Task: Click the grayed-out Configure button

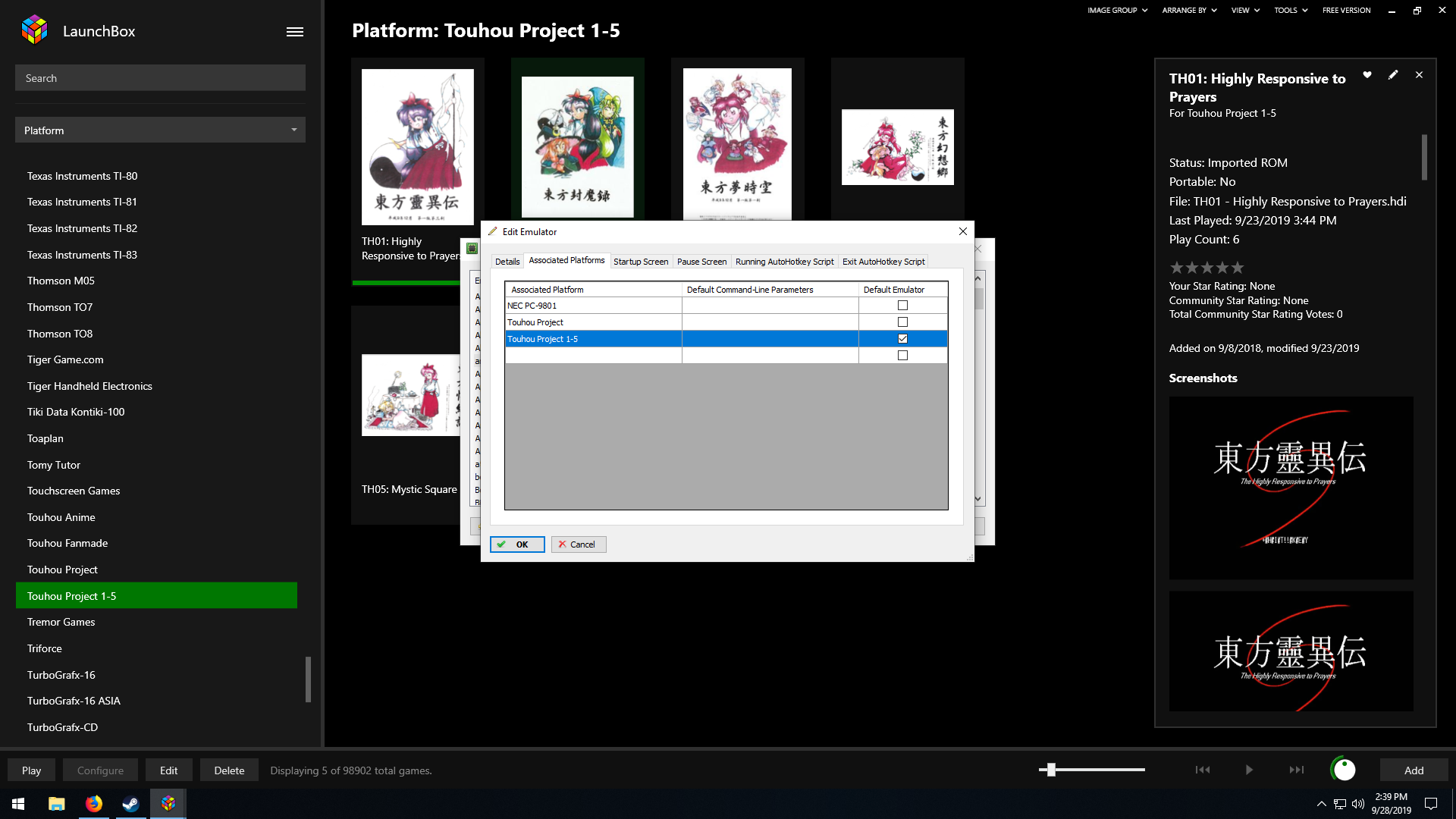Action: [x=100, y=770]
